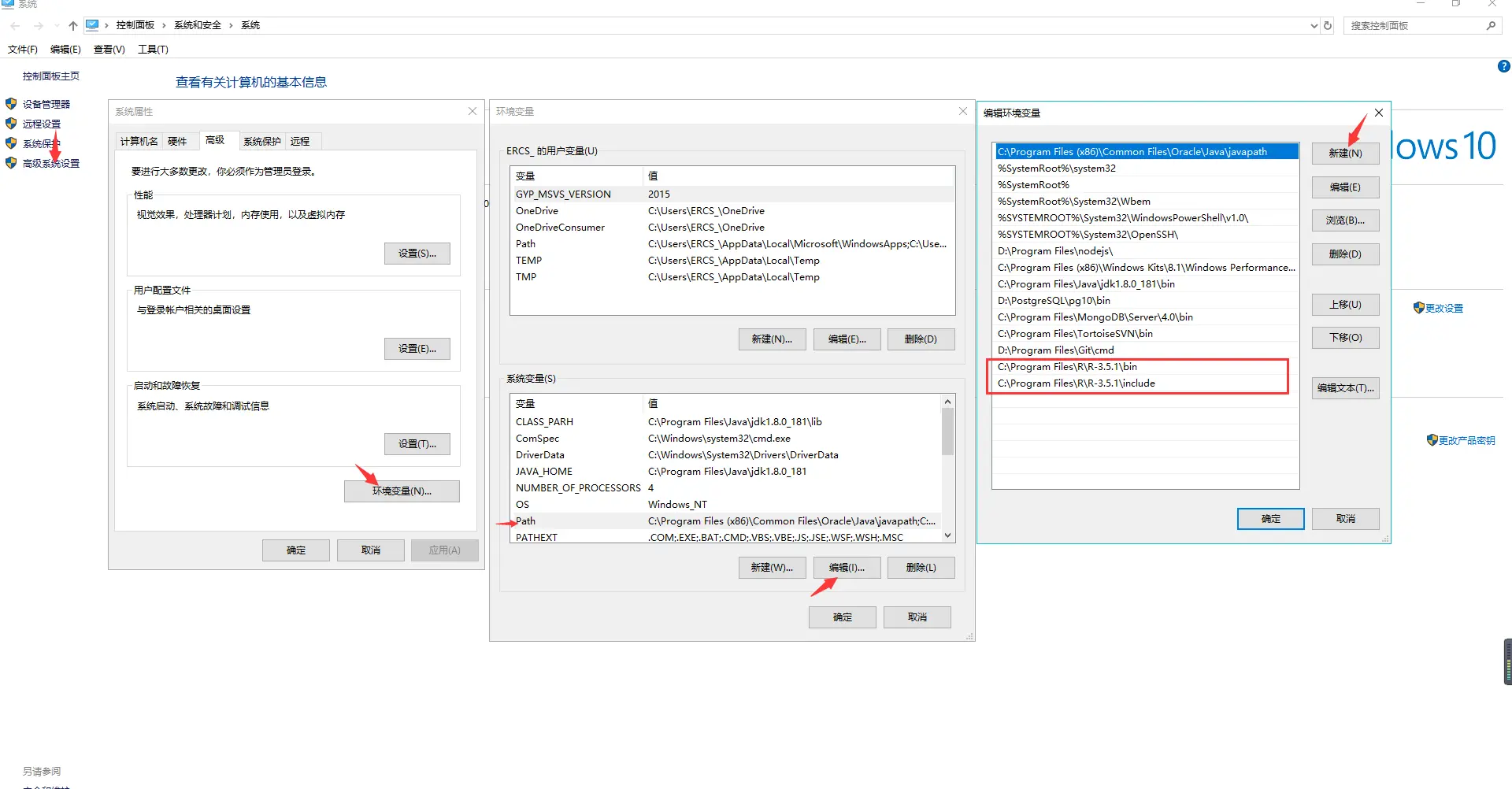
Task: Click 更改设置 link
Action: point(1443,308)
